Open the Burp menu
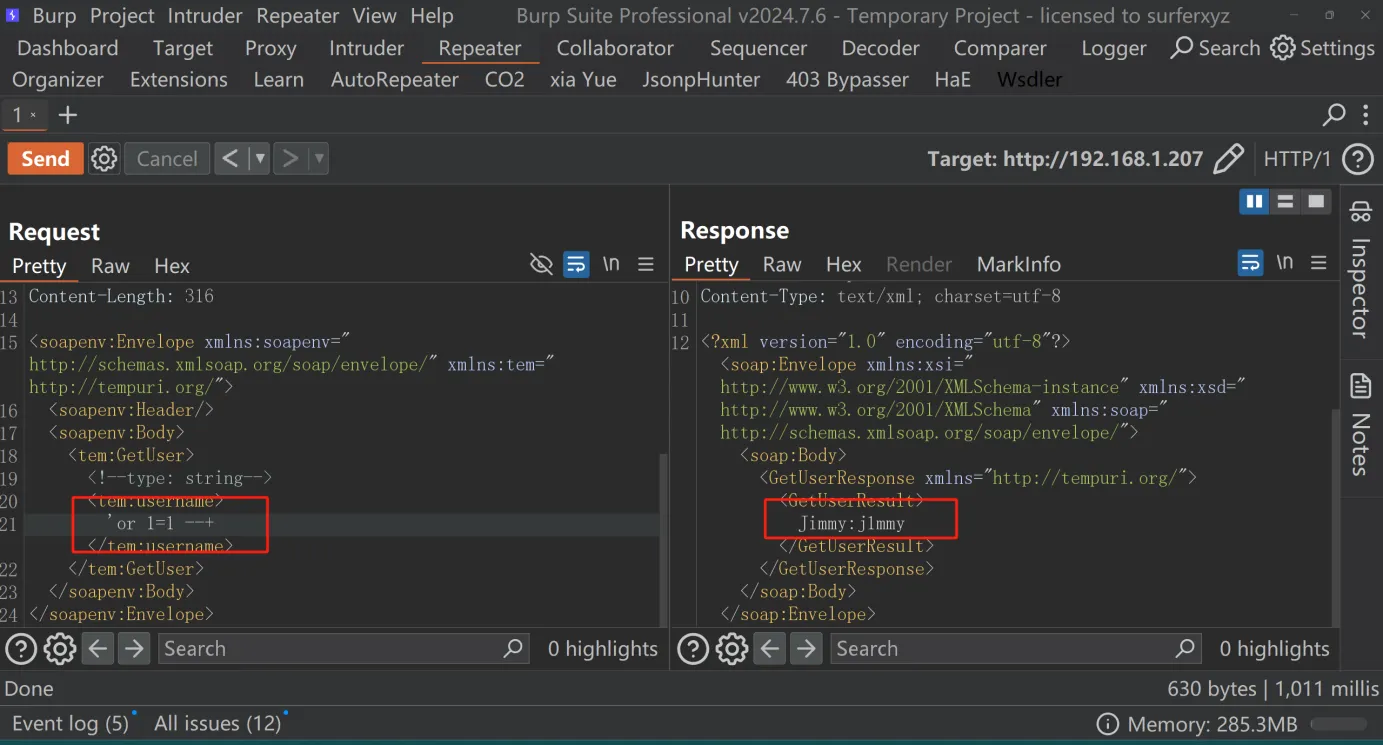1383x745 pixels. 55,16
